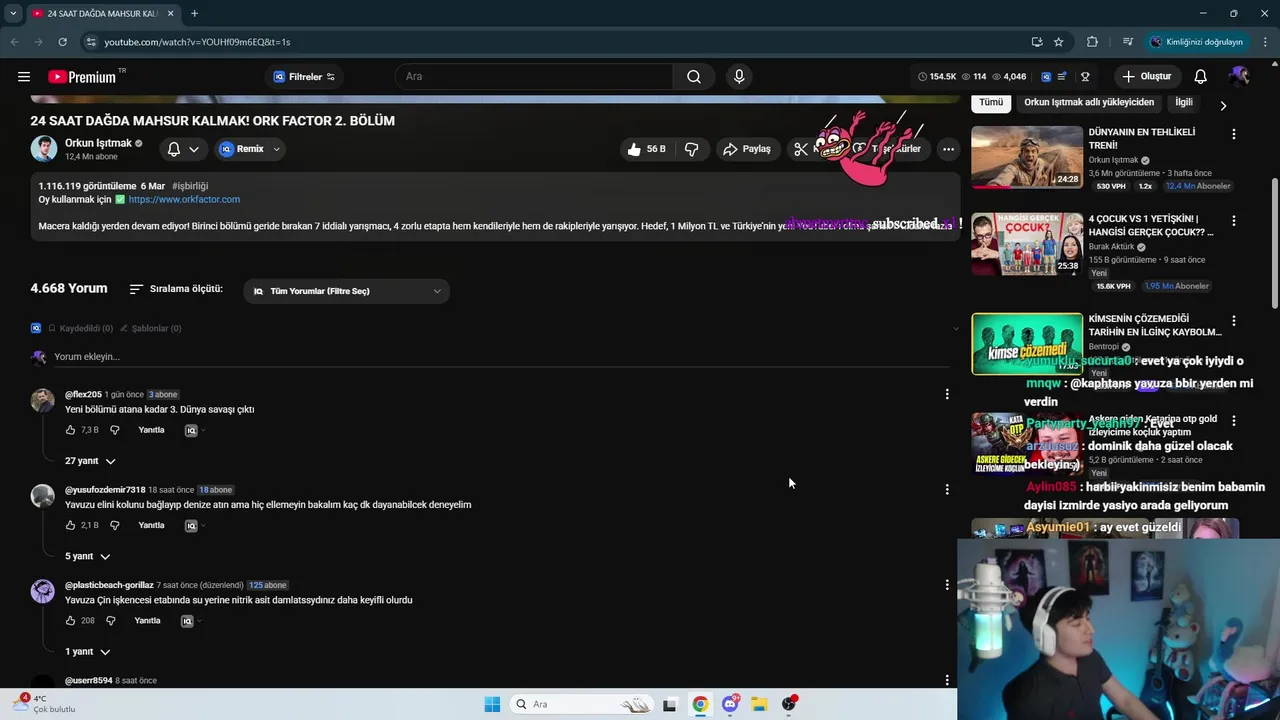Open Tüm Yorumlar filter dropdown
Screen dimensions: 1280x720
[346, 291]
